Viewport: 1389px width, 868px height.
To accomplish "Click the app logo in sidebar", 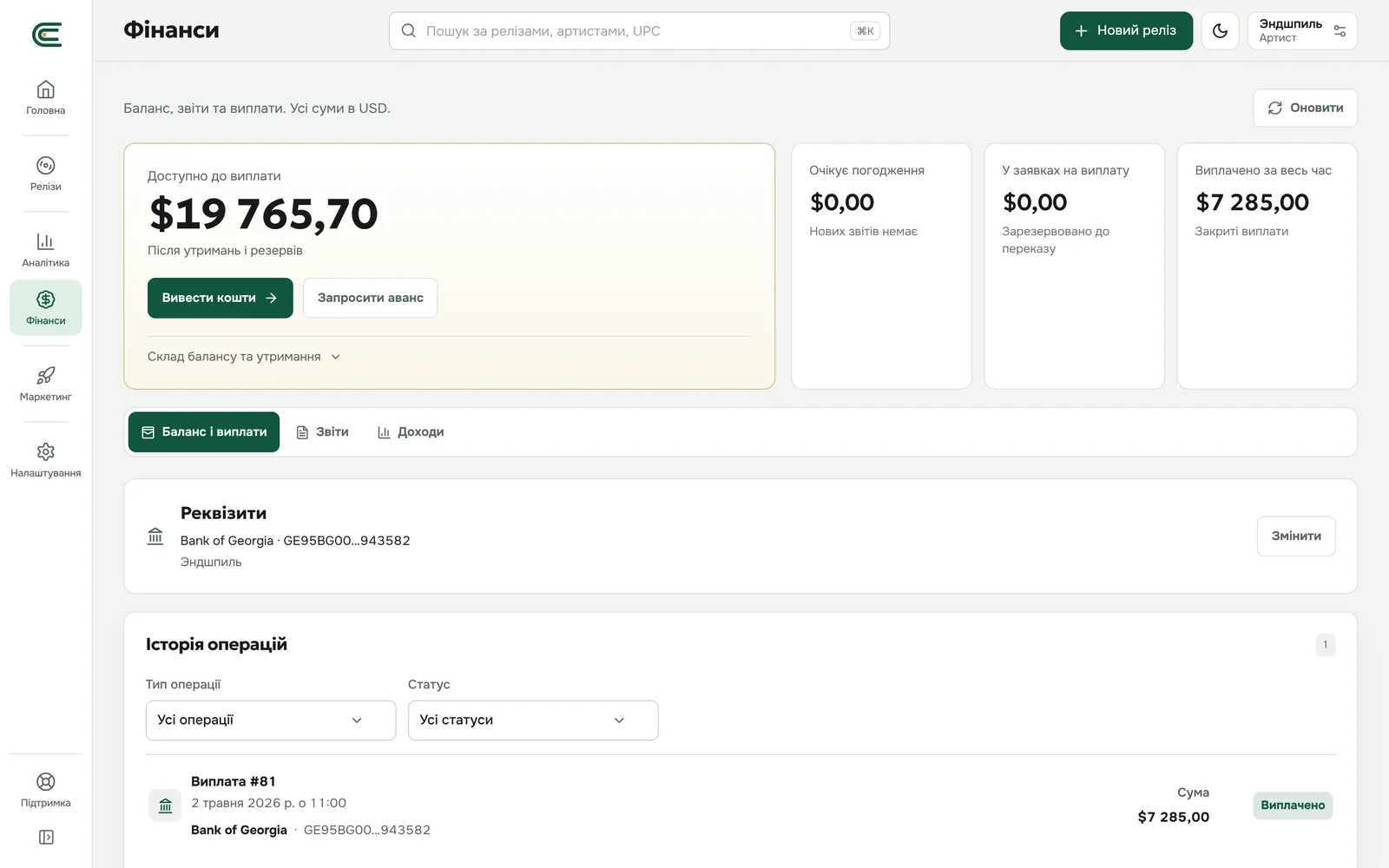I will coord(46,35).
